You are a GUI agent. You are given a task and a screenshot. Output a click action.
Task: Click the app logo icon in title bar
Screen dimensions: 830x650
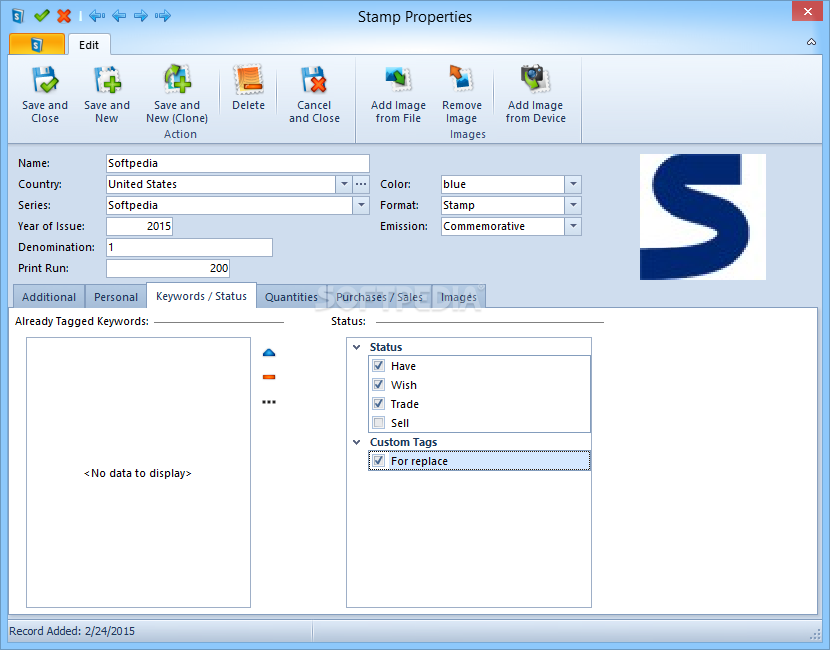click(18, 16)
